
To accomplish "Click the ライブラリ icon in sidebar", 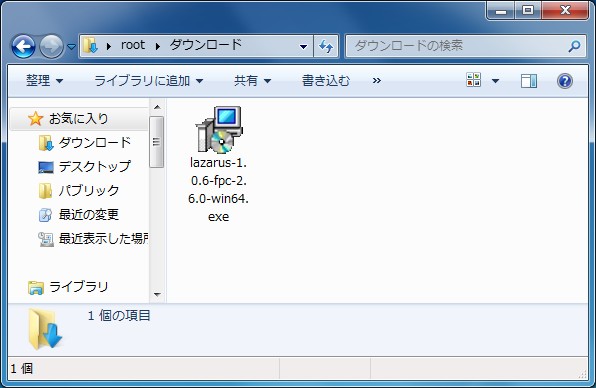I will point(36,288).
